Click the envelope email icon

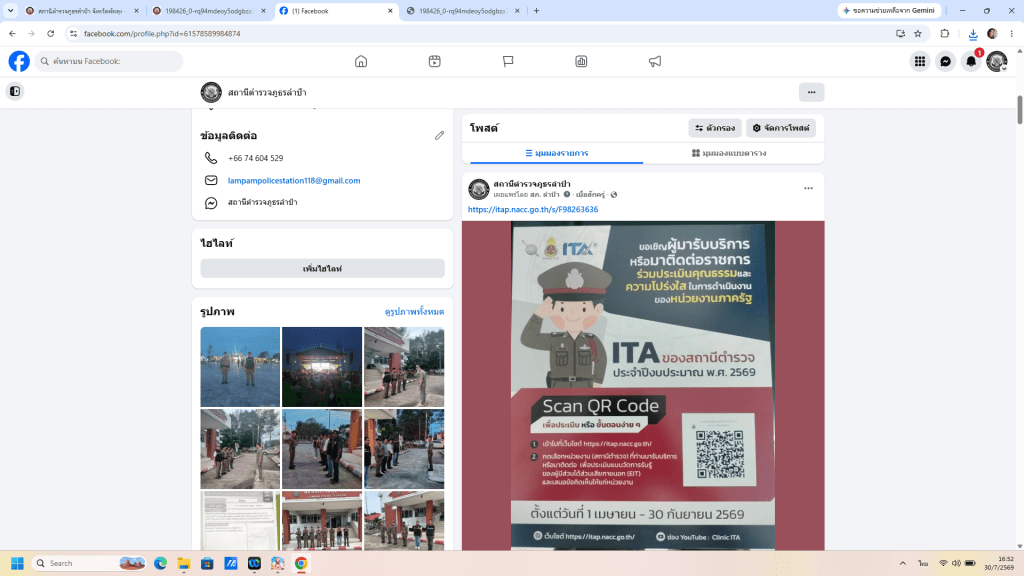click(211, 180)
